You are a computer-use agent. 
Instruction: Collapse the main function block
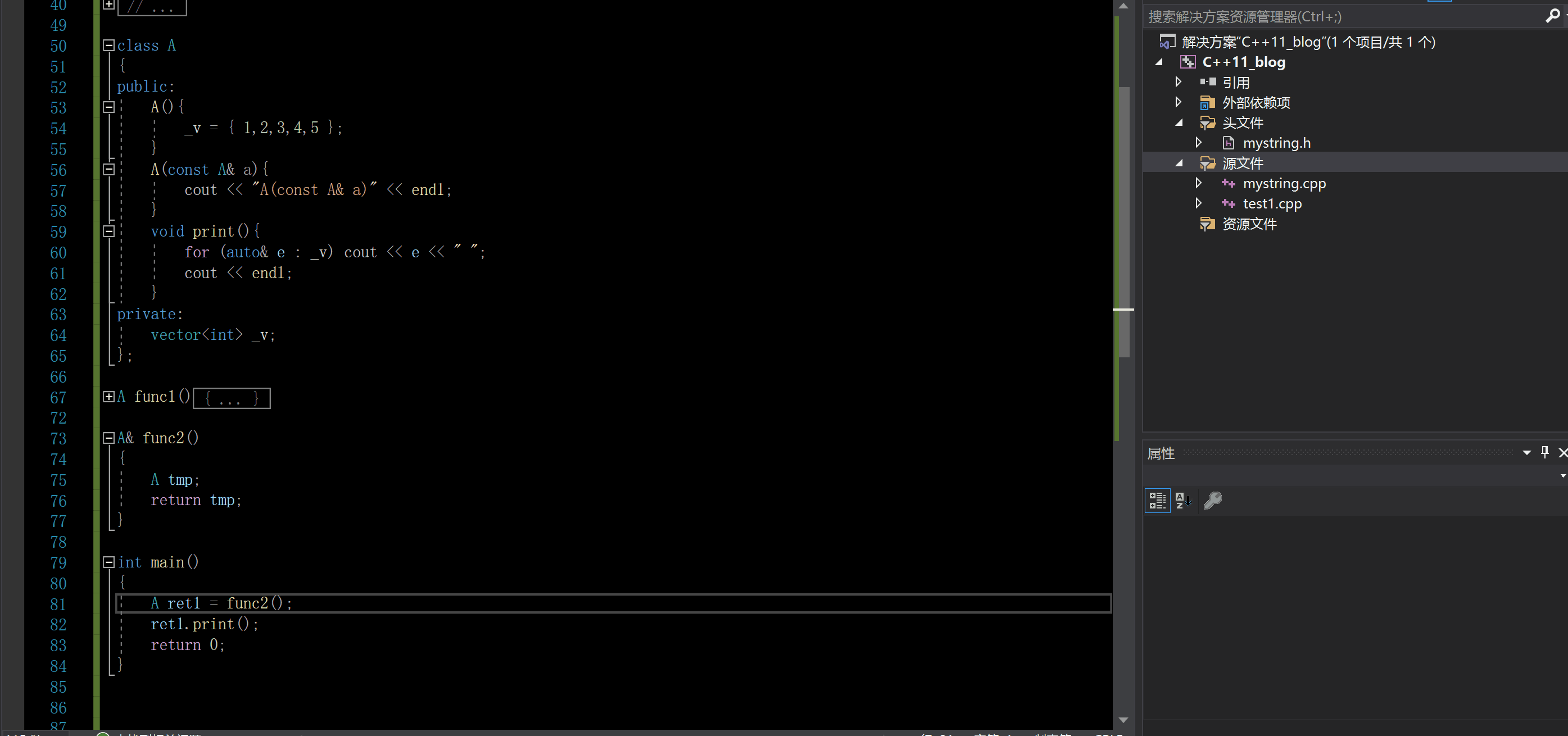tap(109, 562)
